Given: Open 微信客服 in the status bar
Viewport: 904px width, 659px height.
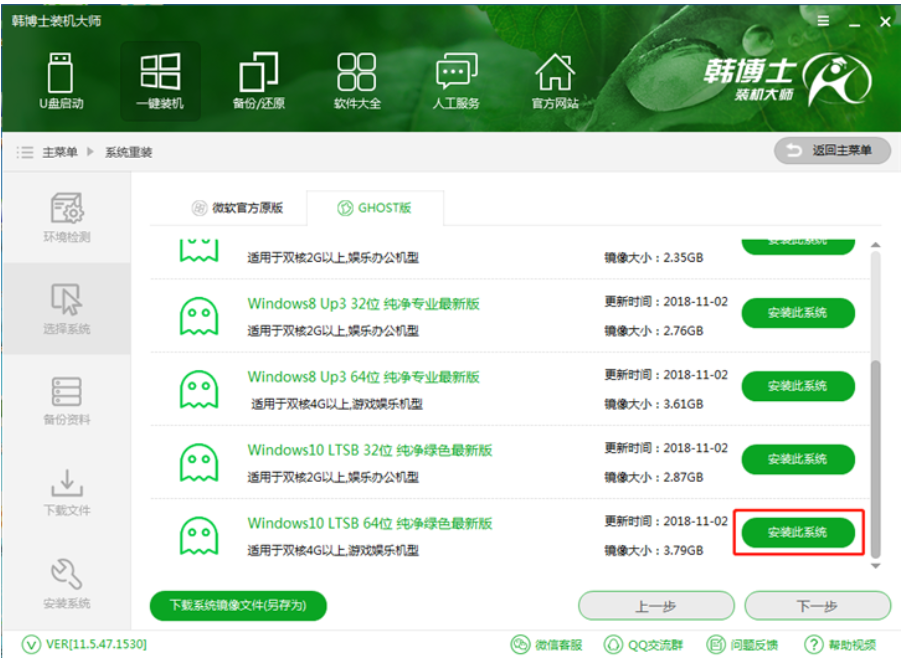Looking at the screenshot, I should pos(547,644).
